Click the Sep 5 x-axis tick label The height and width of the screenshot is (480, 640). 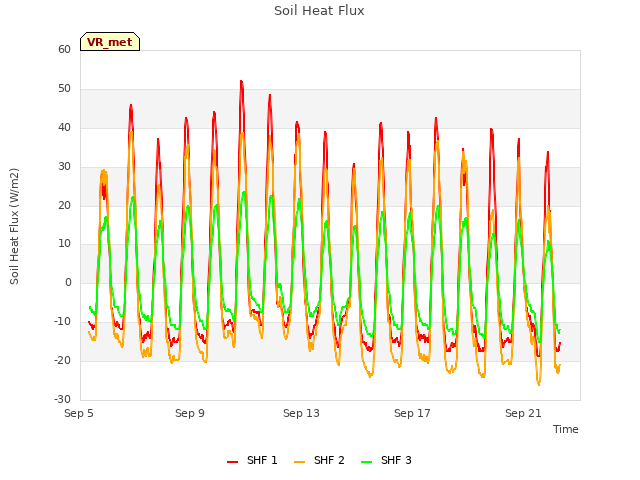tap(79, 413)
